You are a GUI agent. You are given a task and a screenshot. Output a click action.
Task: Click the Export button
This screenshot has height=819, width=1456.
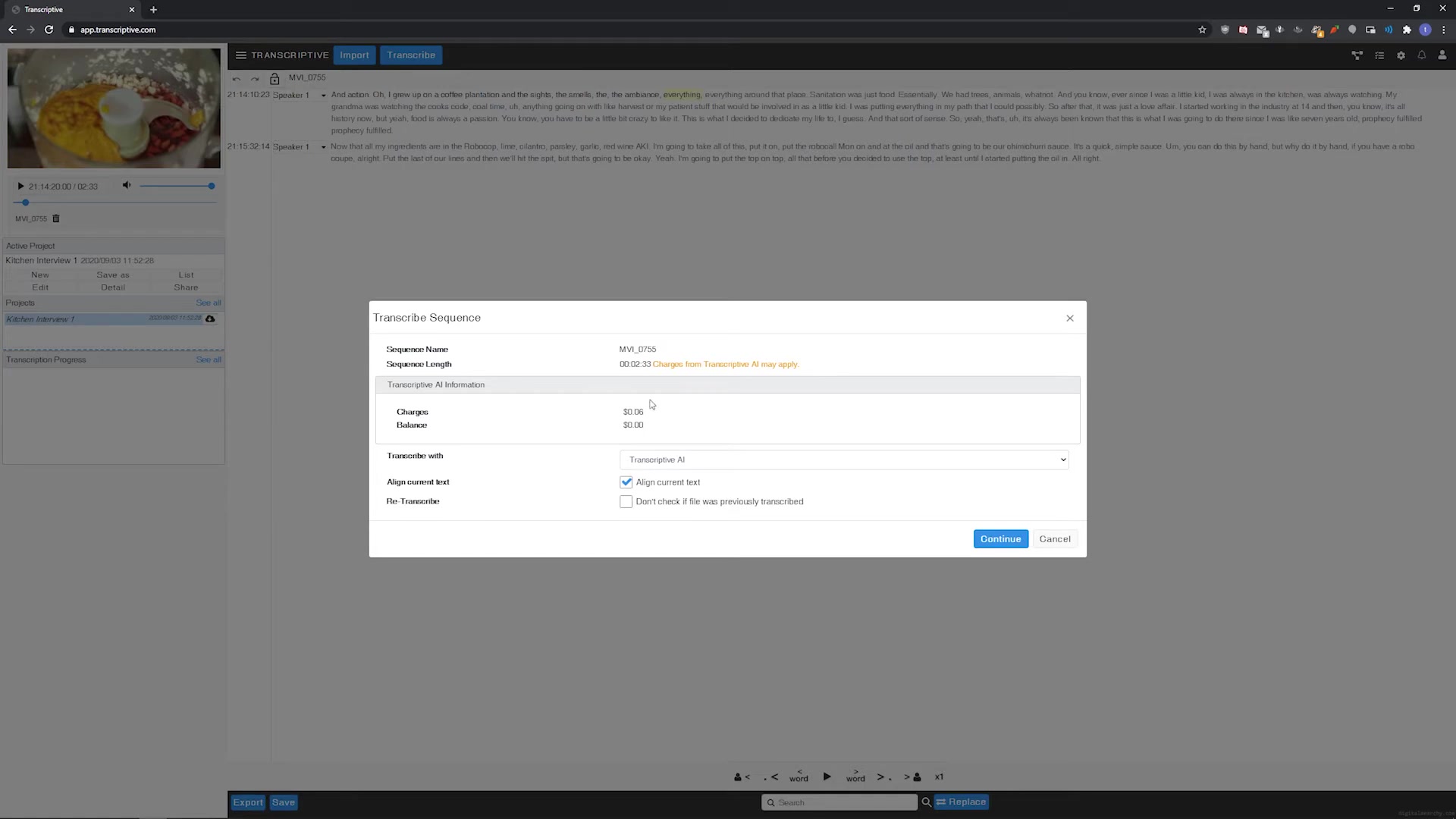pyautogui.click(x=248, y=802)
